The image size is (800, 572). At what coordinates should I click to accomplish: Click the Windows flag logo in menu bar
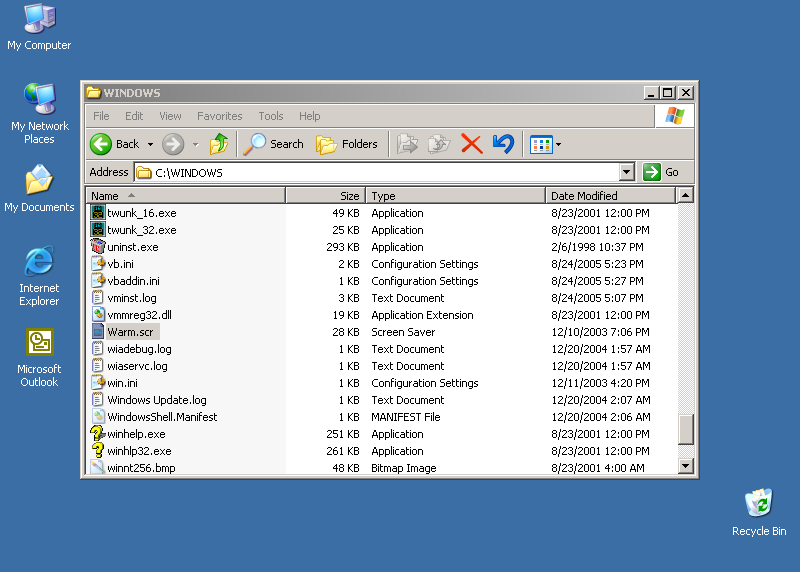[x=674, y=116]
